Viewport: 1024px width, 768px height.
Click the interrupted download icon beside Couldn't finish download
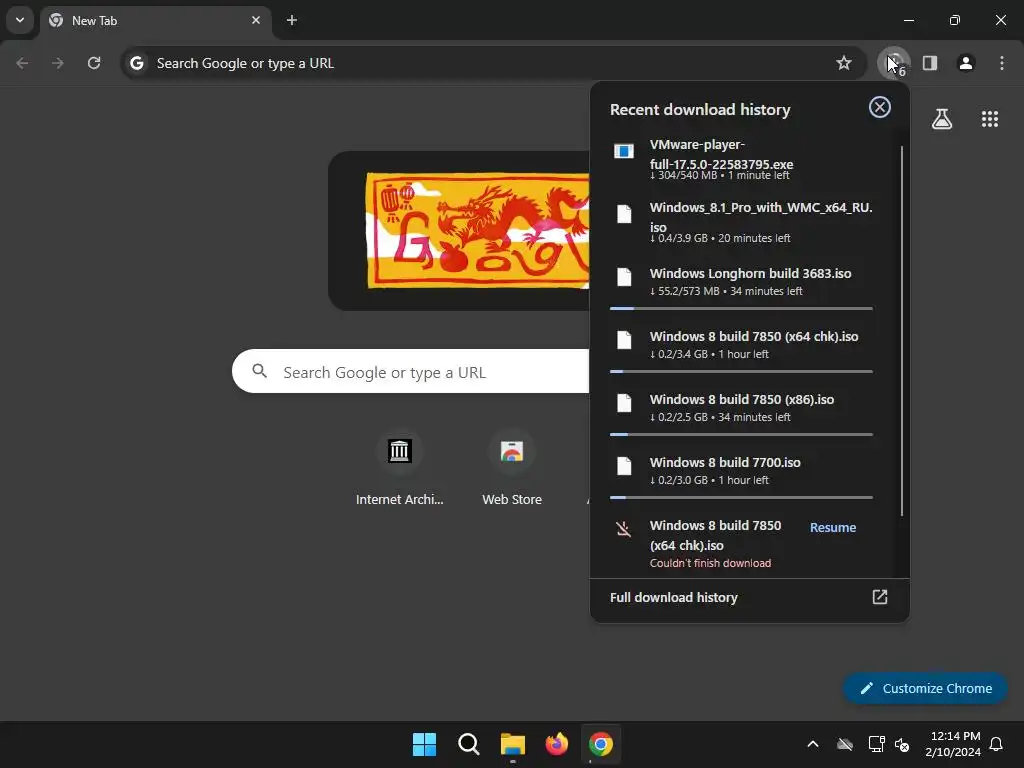(x=624, y=528)
